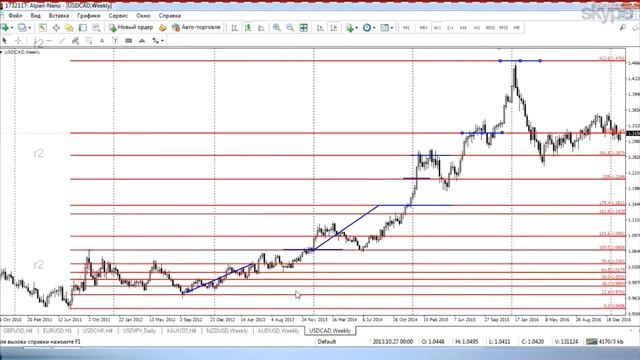
Task: Toggle chart auto scroll
Action: coord(320,28)
